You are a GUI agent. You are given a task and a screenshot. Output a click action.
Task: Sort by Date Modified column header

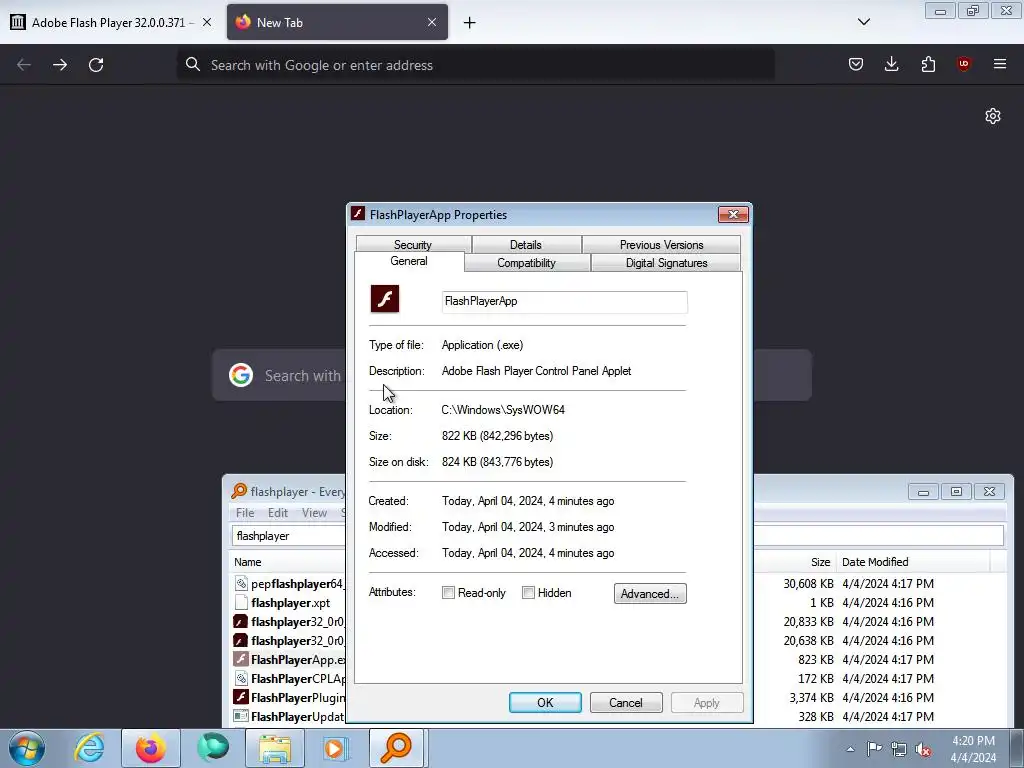coord(875,562)
